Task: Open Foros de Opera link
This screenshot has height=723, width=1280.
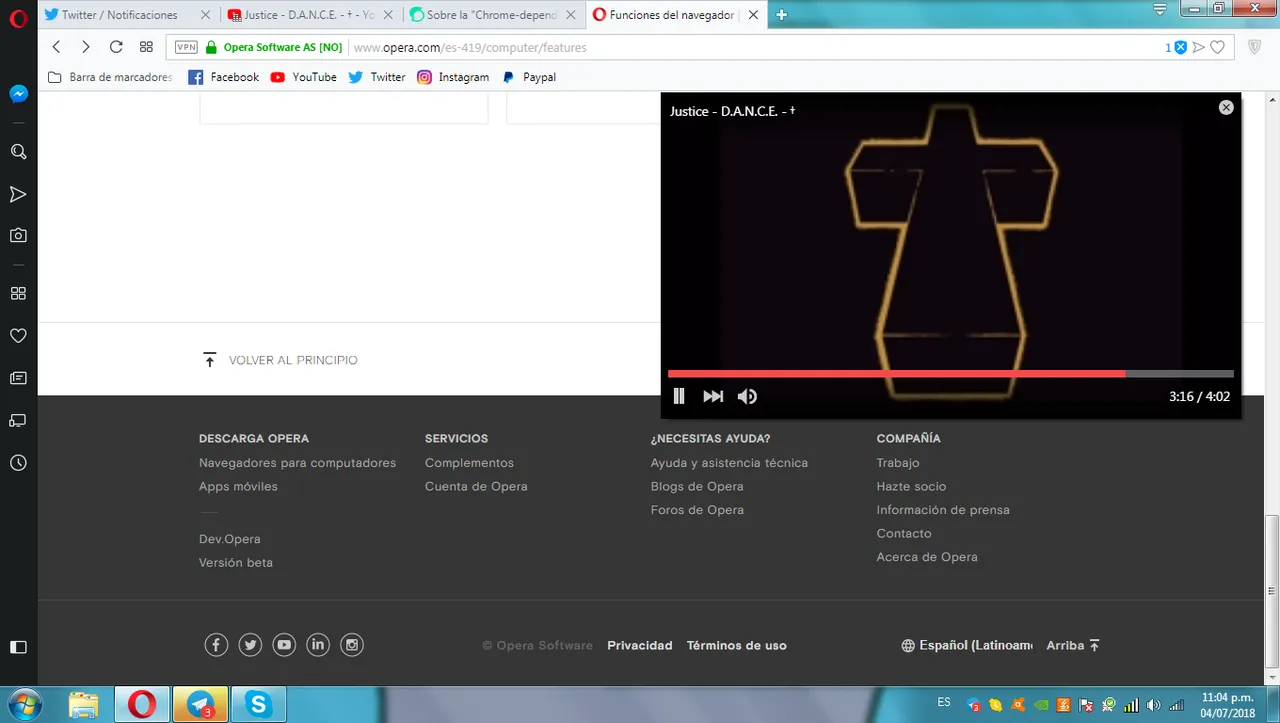Action: (x=697, y=510)
